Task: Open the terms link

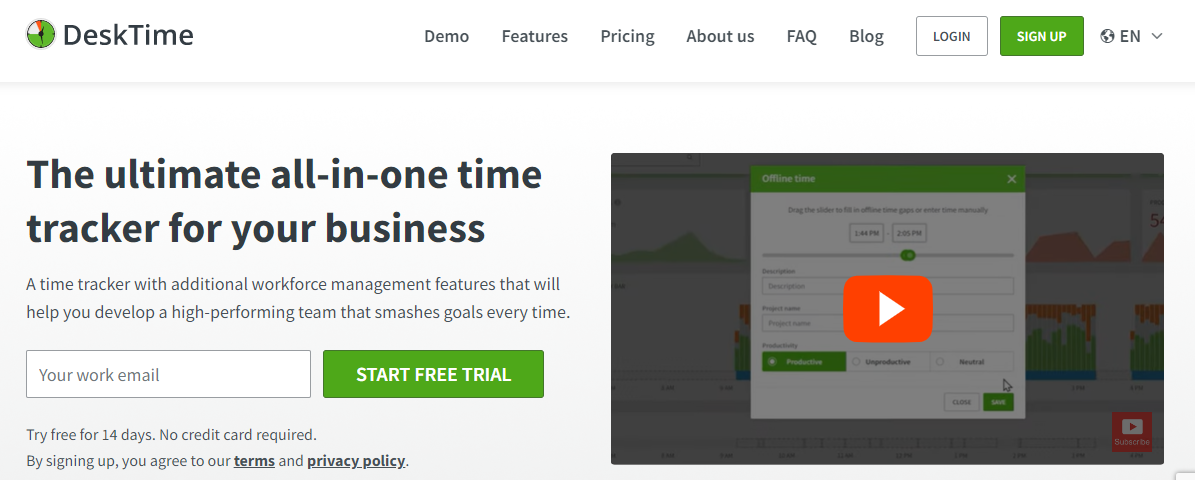Action: (255, 460)
